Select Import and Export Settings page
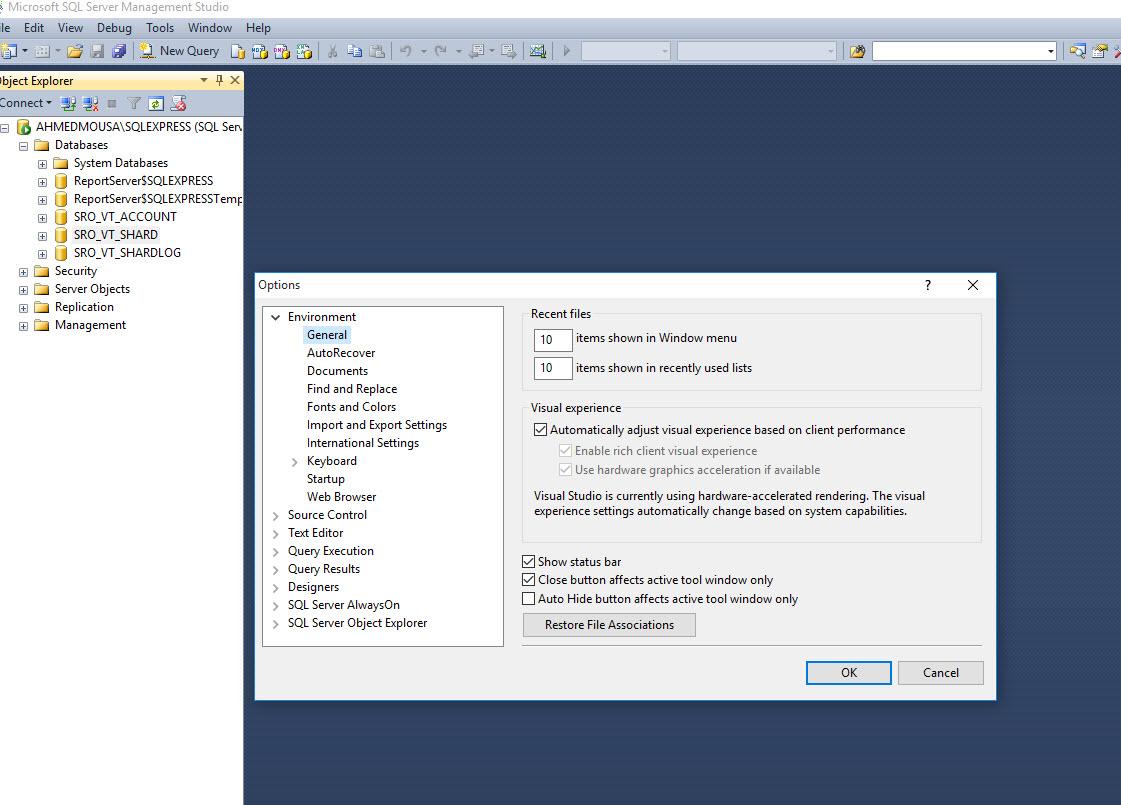 [x=377, y=425]
